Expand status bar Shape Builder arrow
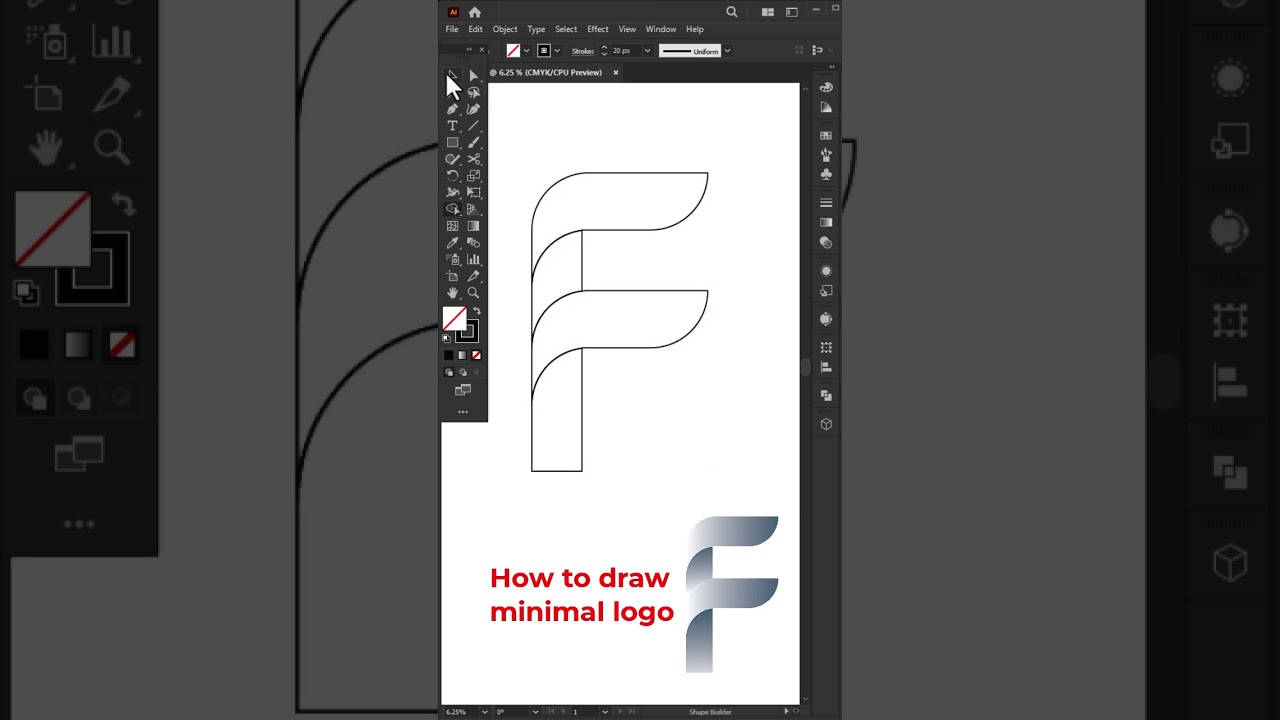The height and width of the screenshot is (720, 1280). coord(786,711)
